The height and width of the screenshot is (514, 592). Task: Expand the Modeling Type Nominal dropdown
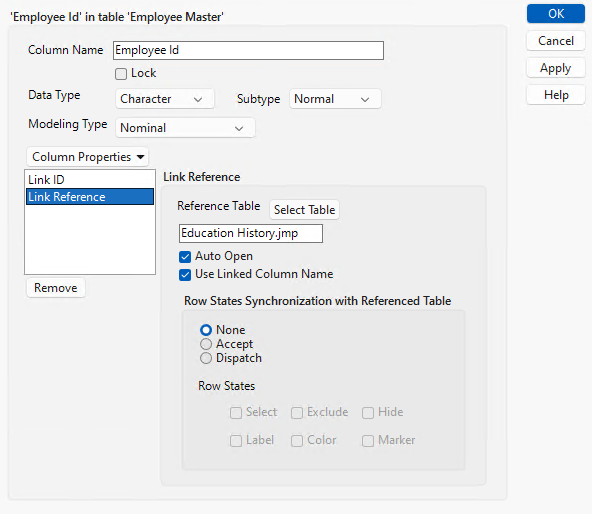point(185,128)
